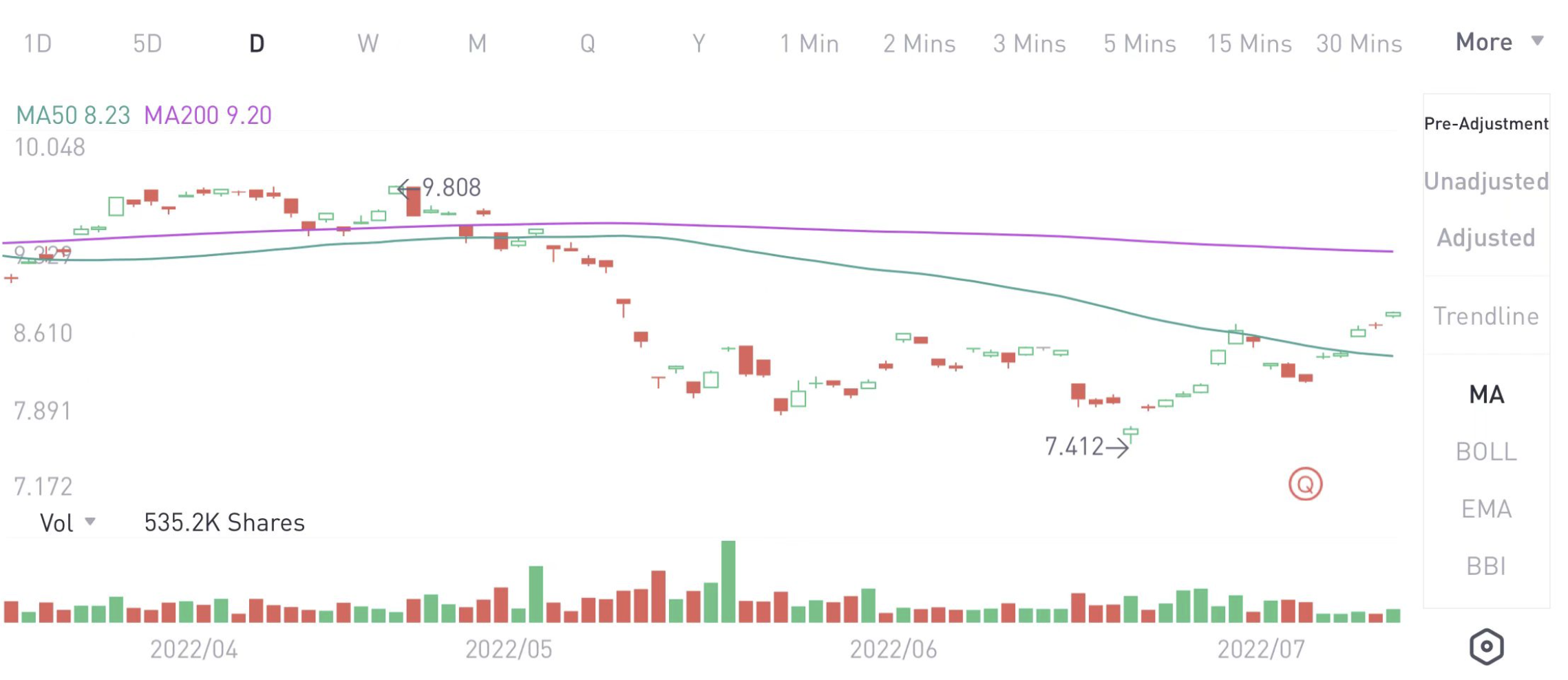Select Pre-Adjustment price mode
Viewport: 1568px width, 680px height.
(1486, 124)
